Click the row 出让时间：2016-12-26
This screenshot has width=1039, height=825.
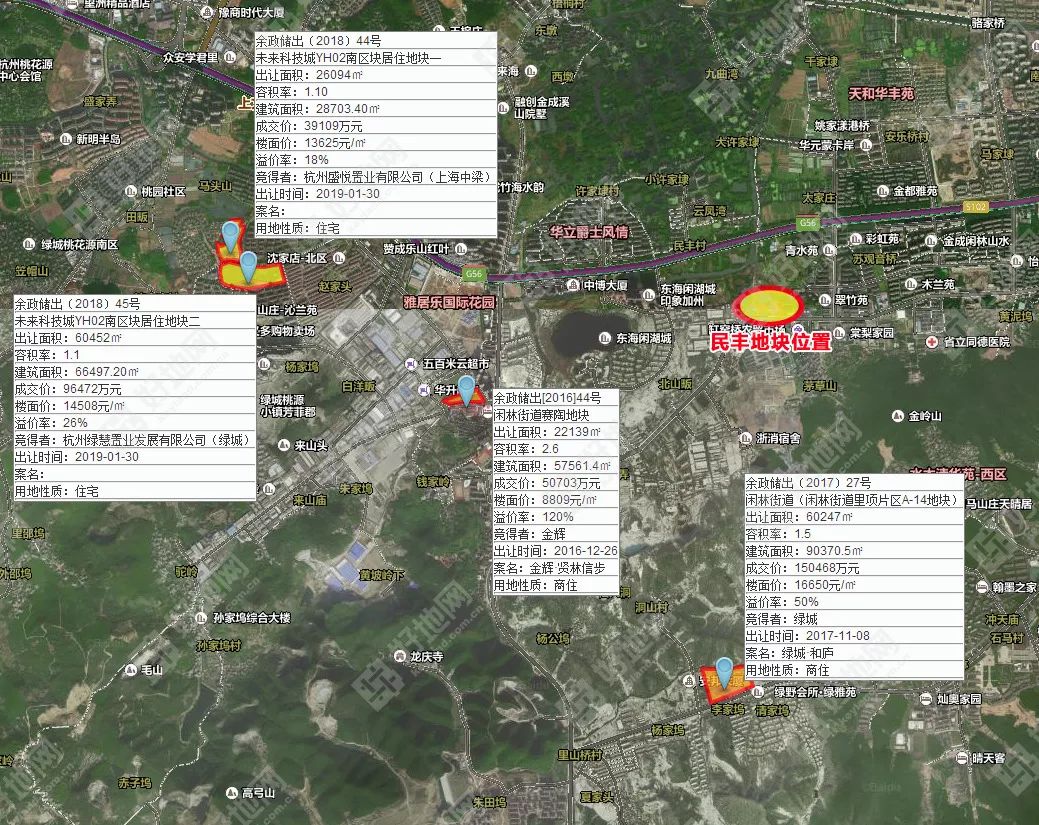point(556,551)
